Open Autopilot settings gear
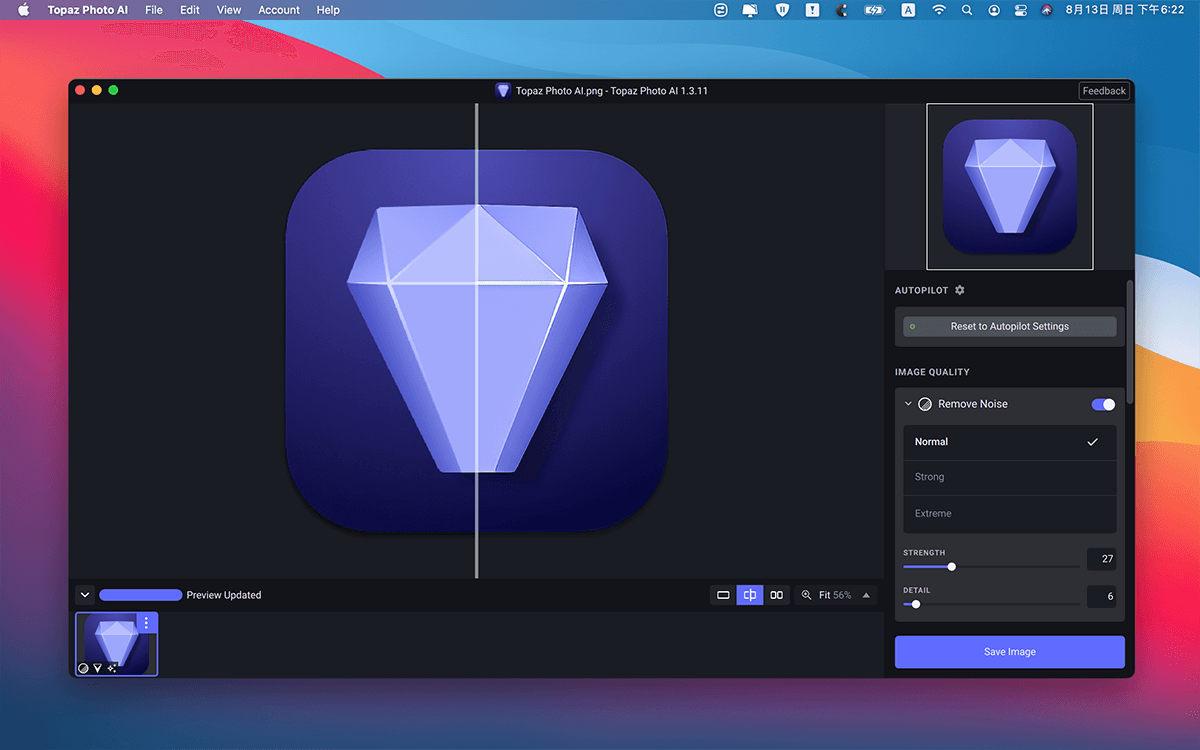1200x750 pixels. 960,290
